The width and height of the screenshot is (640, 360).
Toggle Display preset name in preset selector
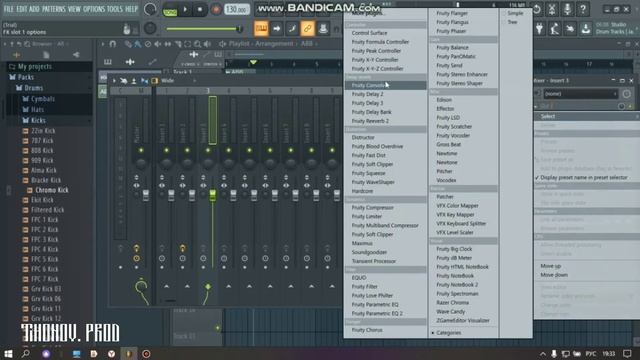[584, 178]
